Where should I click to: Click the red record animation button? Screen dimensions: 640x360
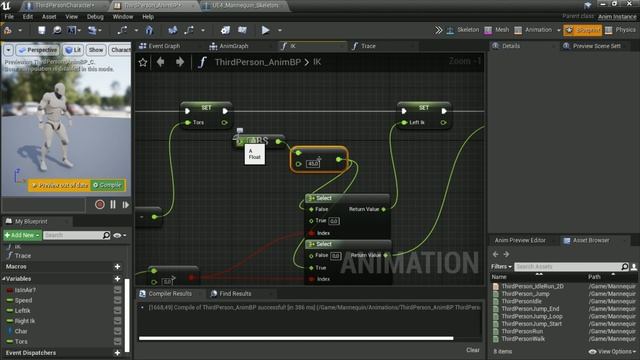coord(100,204)
